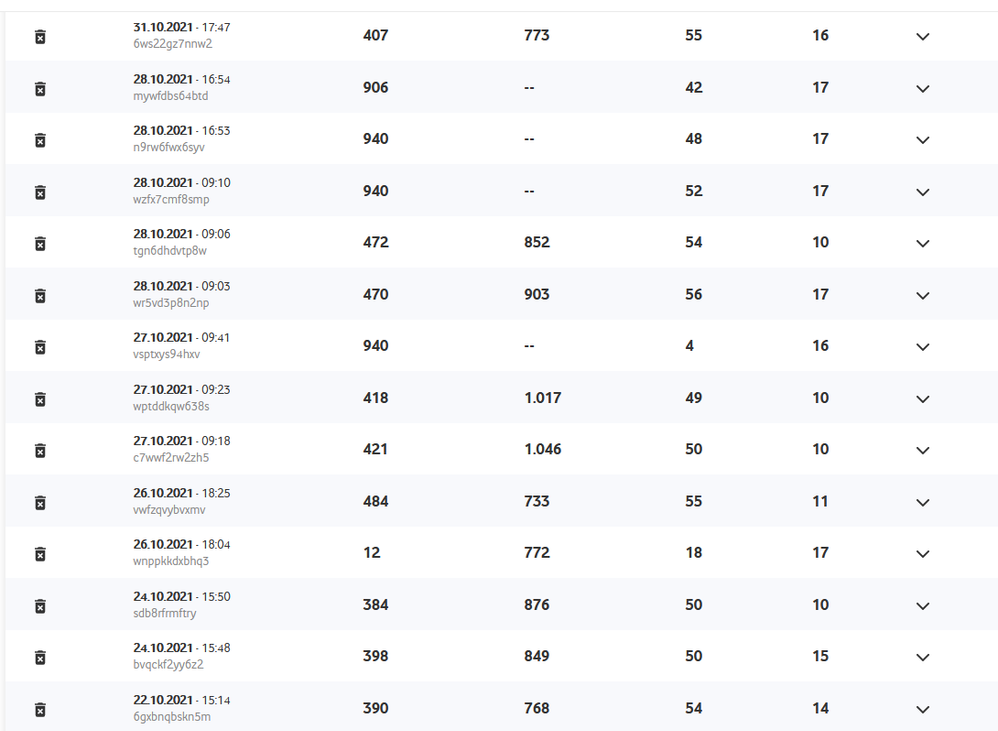Trash the vsptxys94hxv row

(x=40, y=347)
